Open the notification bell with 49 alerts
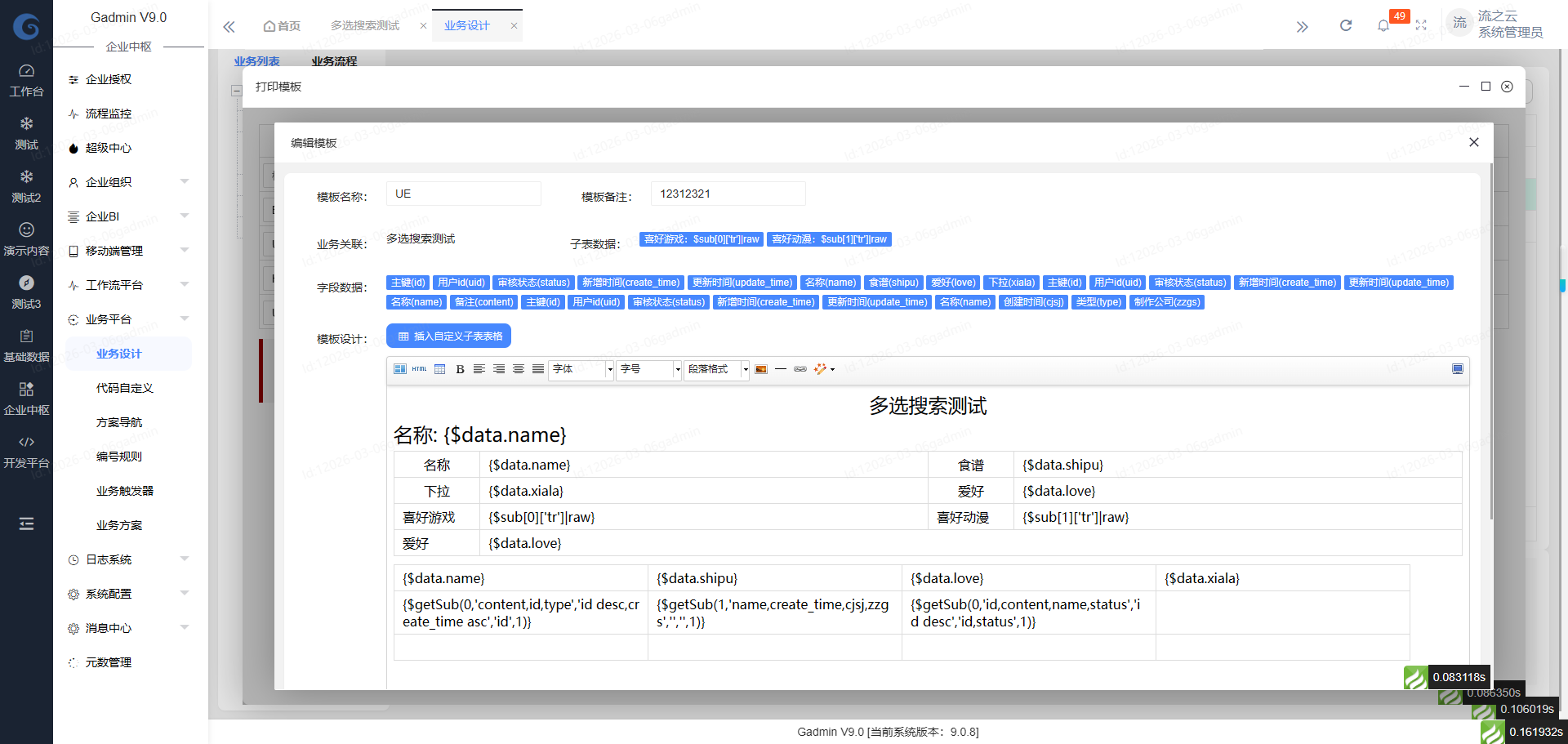 coord(1383,25)
